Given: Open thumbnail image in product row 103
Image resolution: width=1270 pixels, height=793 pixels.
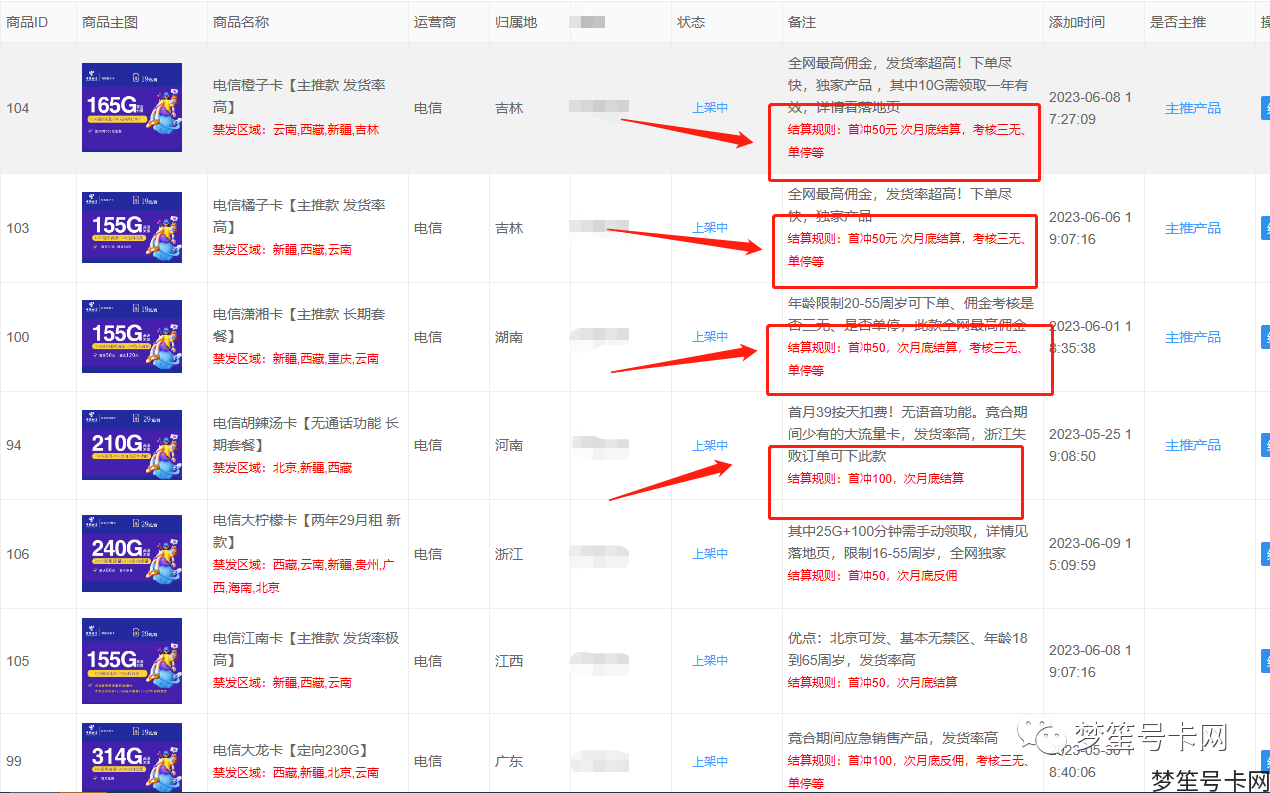Looking at the screenshot, I should tap(132, 228).
